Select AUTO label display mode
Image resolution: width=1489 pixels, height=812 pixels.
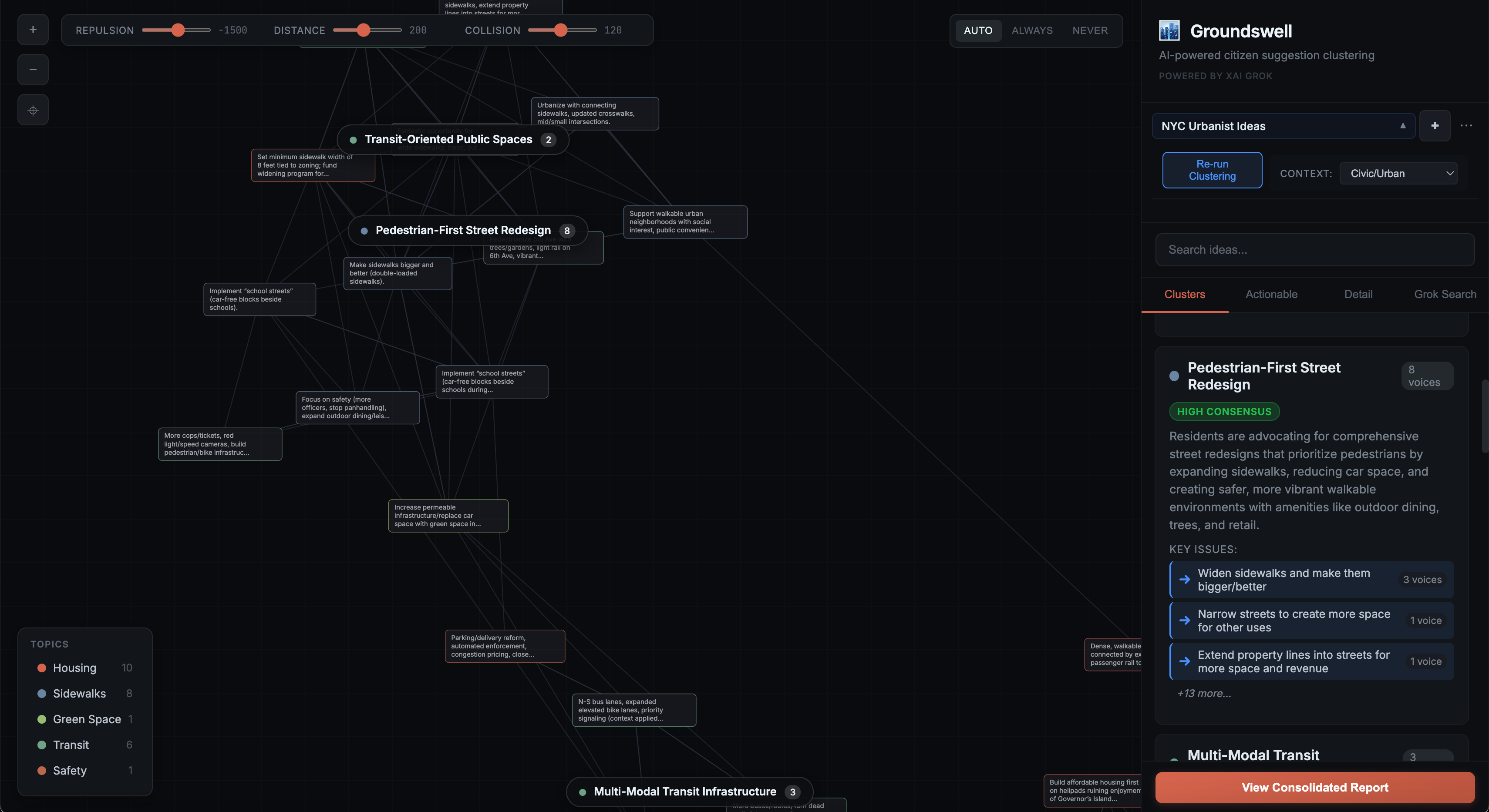click(x=977, y=30)
